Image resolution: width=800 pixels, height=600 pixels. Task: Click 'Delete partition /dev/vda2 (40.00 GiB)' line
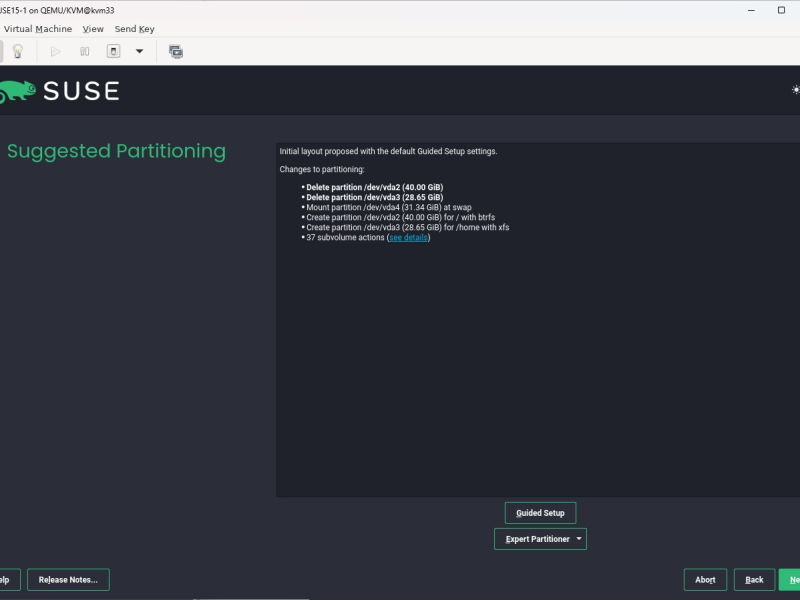374,187
